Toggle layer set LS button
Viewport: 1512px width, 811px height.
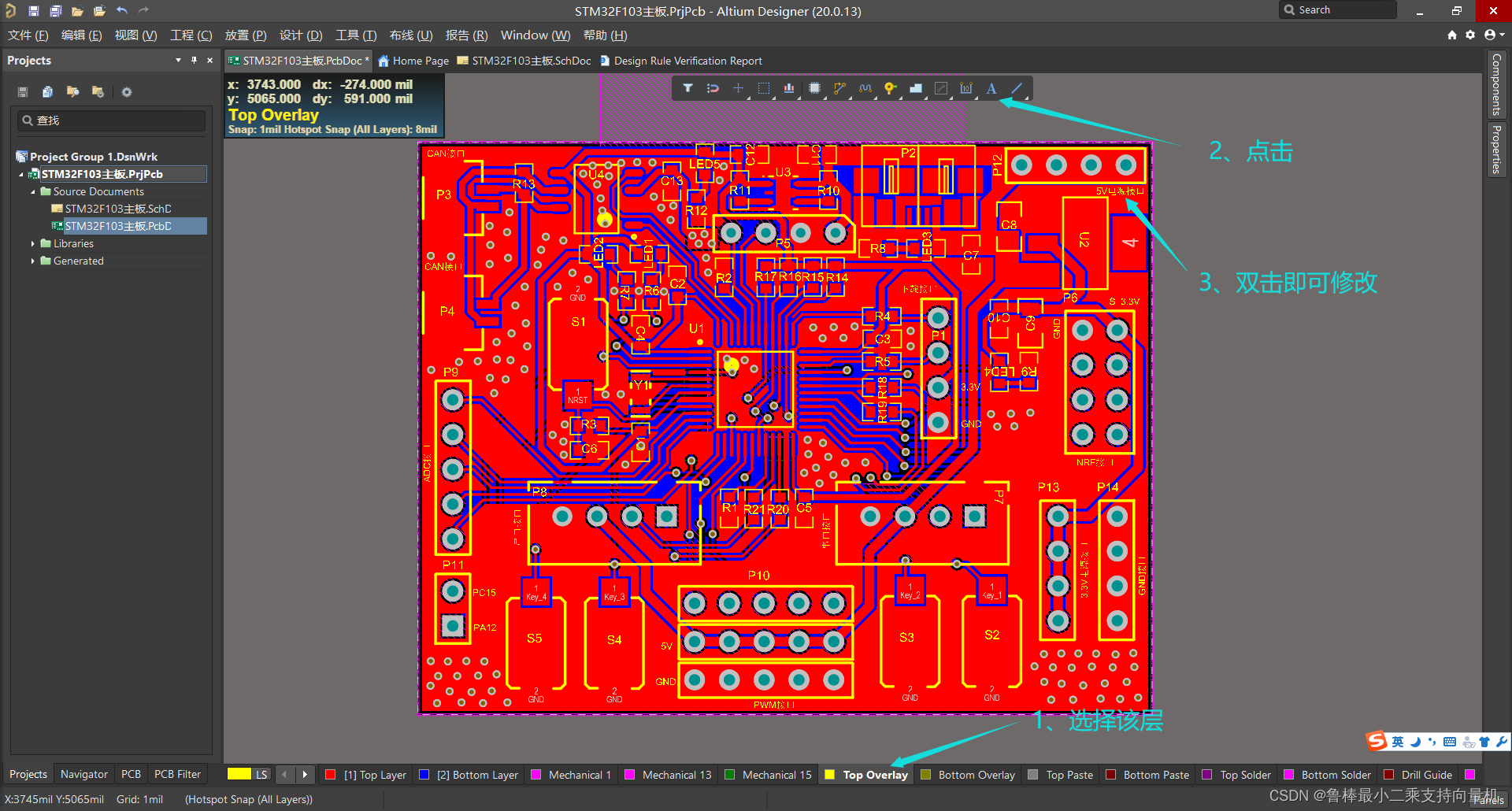coord(261,775)
